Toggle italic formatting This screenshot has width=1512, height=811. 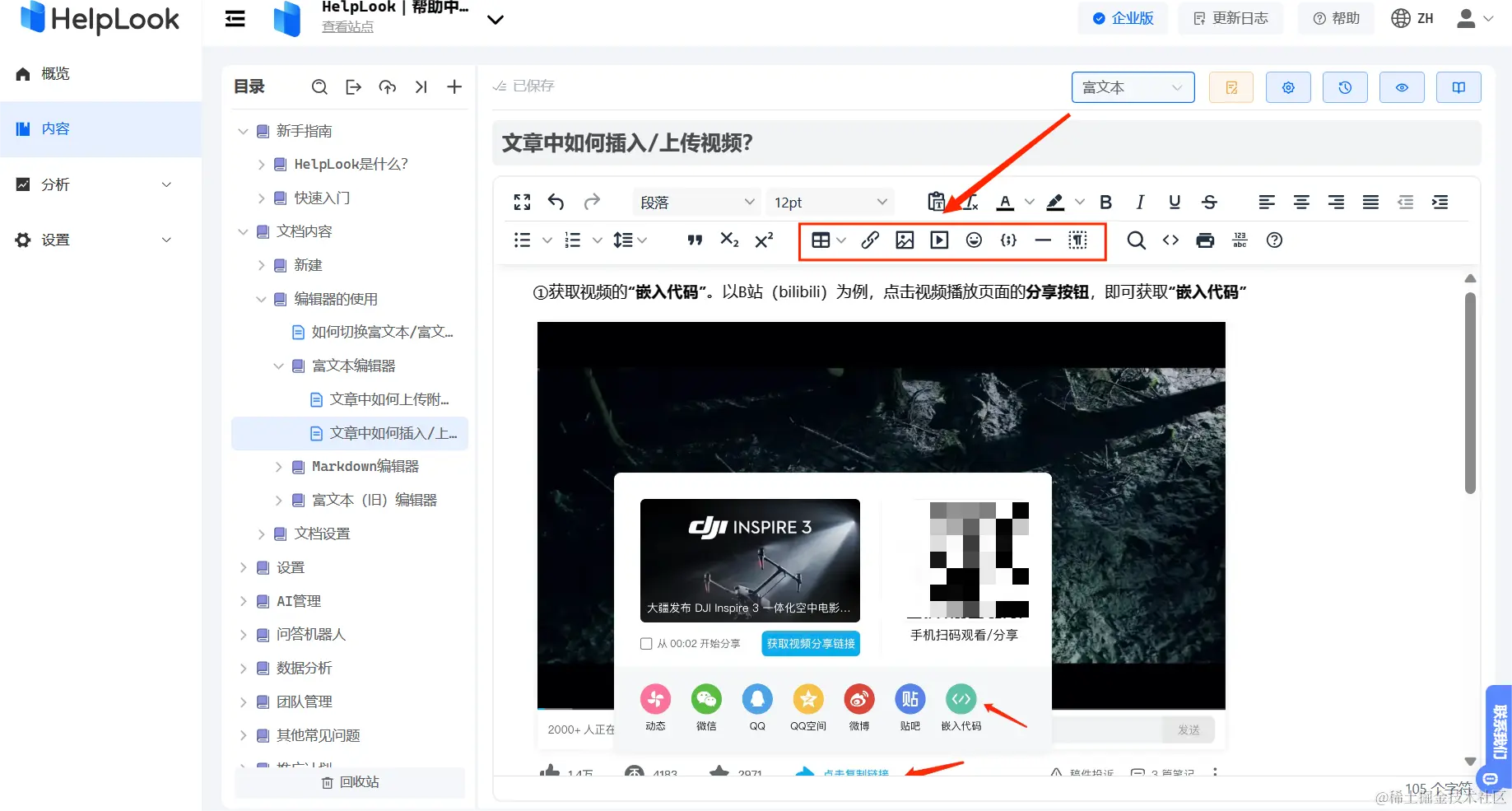[x=1140, y=202]
